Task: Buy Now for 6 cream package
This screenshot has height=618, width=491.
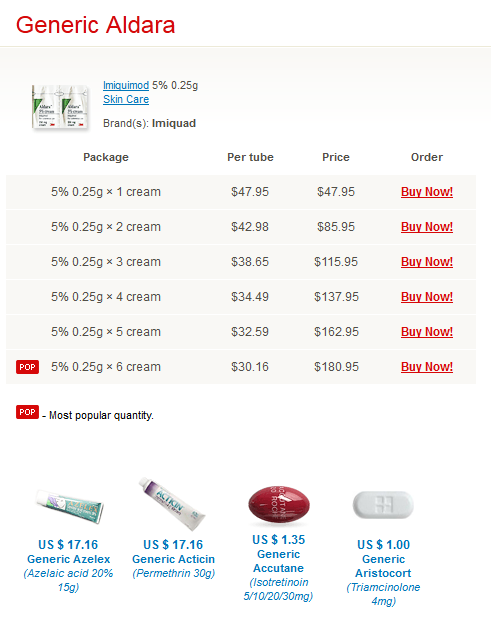Action: pyautogui.click(x=427, y=367)
